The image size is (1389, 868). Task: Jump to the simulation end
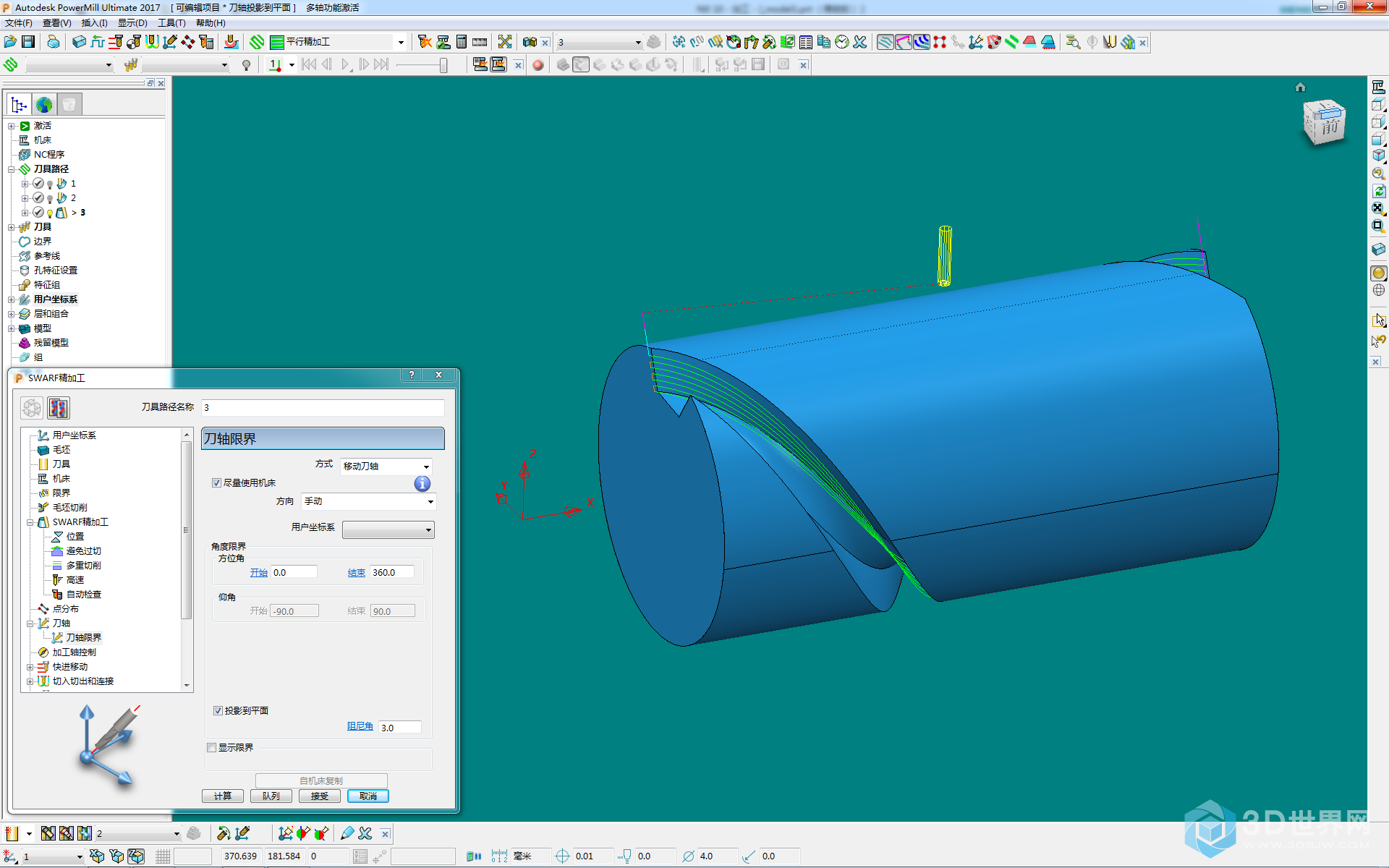pyautogui.click(x=381, y=65)
